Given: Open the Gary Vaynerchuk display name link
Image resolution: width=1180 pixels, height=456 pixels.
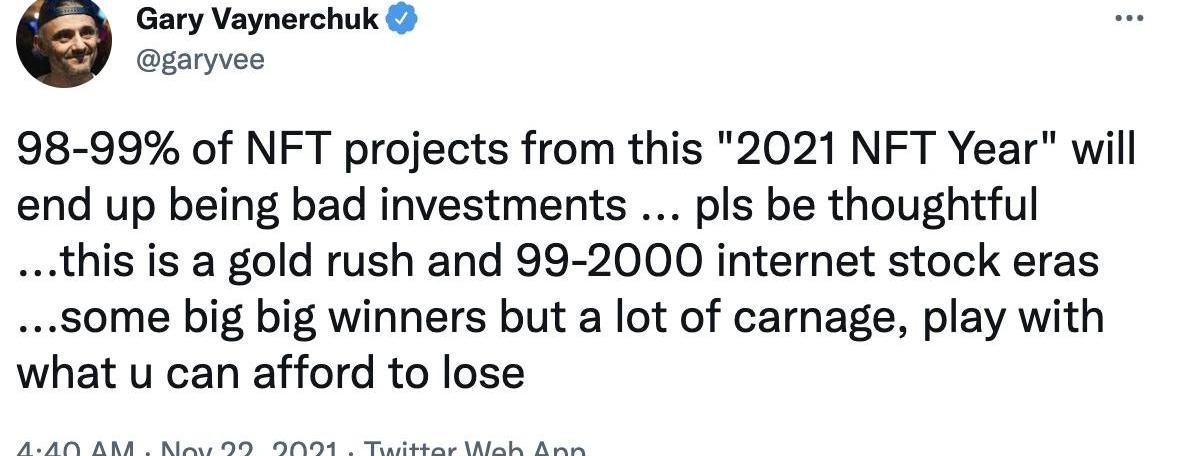Looking at the screenshot, I should pos(257,20).
